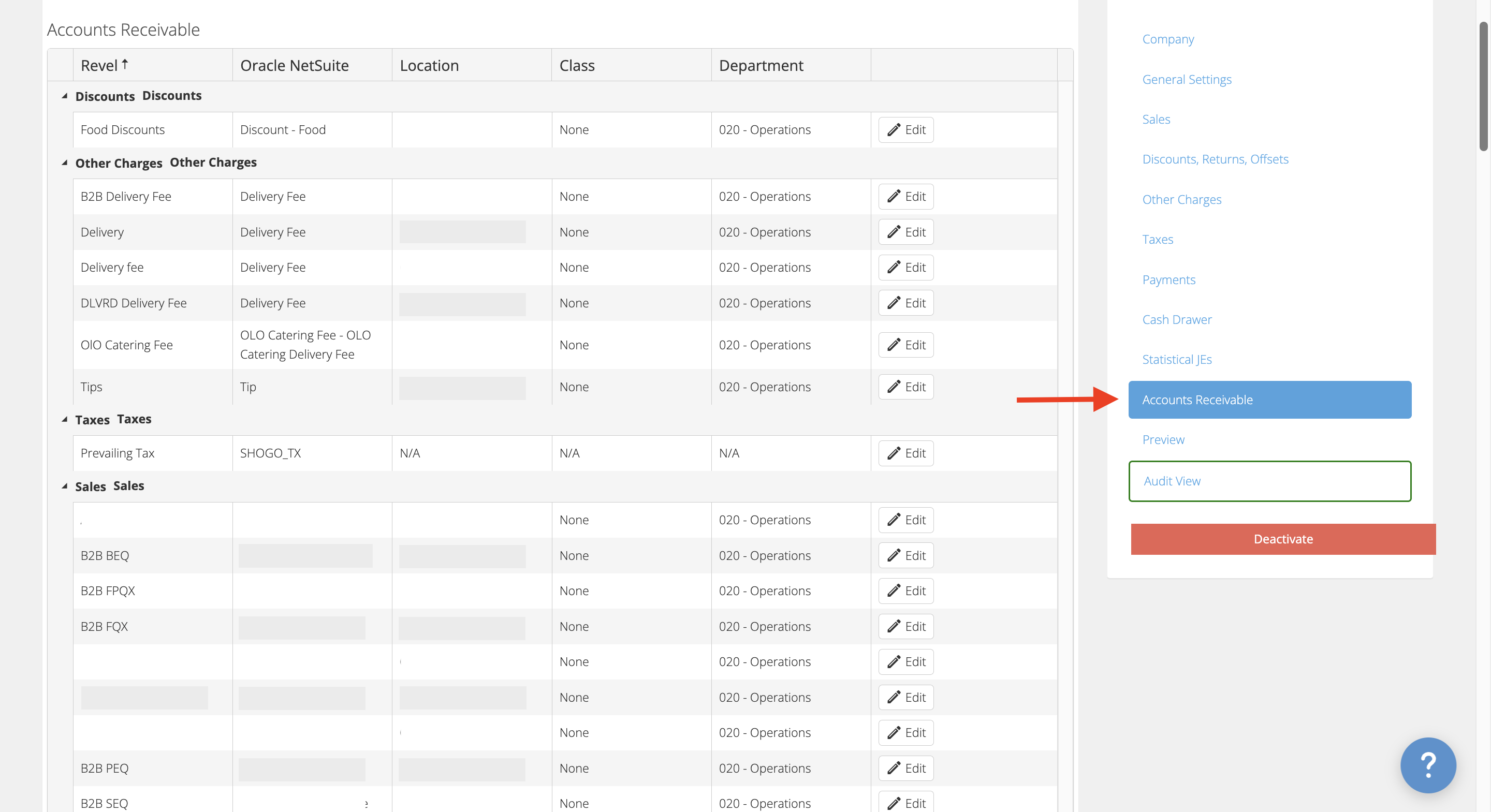
Task: Edit the plain Delivery row
Action: click(906, 232)
